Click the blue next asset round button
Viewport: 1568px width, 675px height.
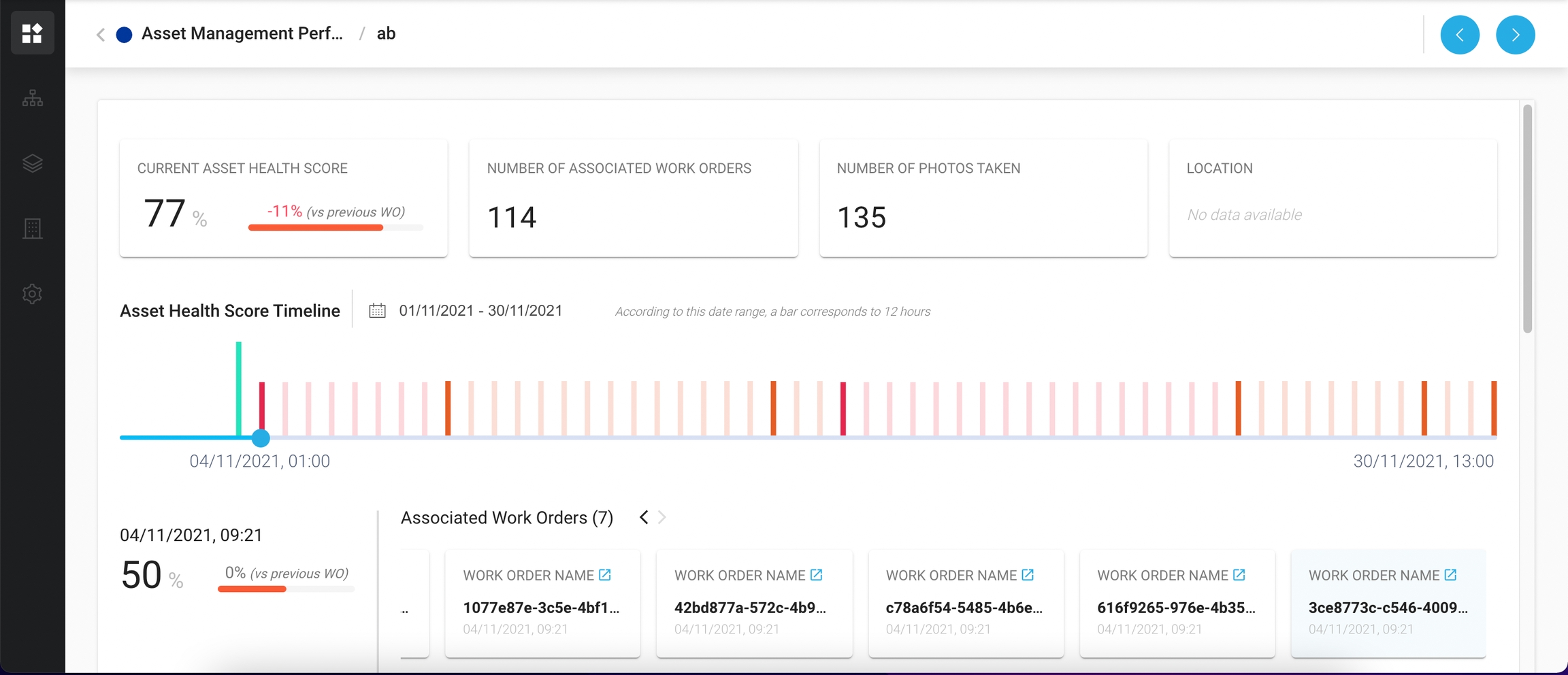[x=1515, y=35]
